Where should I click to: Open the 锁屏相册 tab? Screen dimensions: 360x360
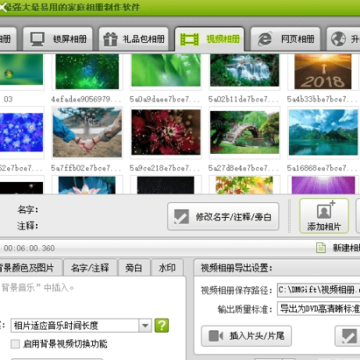tap(58, 39)
